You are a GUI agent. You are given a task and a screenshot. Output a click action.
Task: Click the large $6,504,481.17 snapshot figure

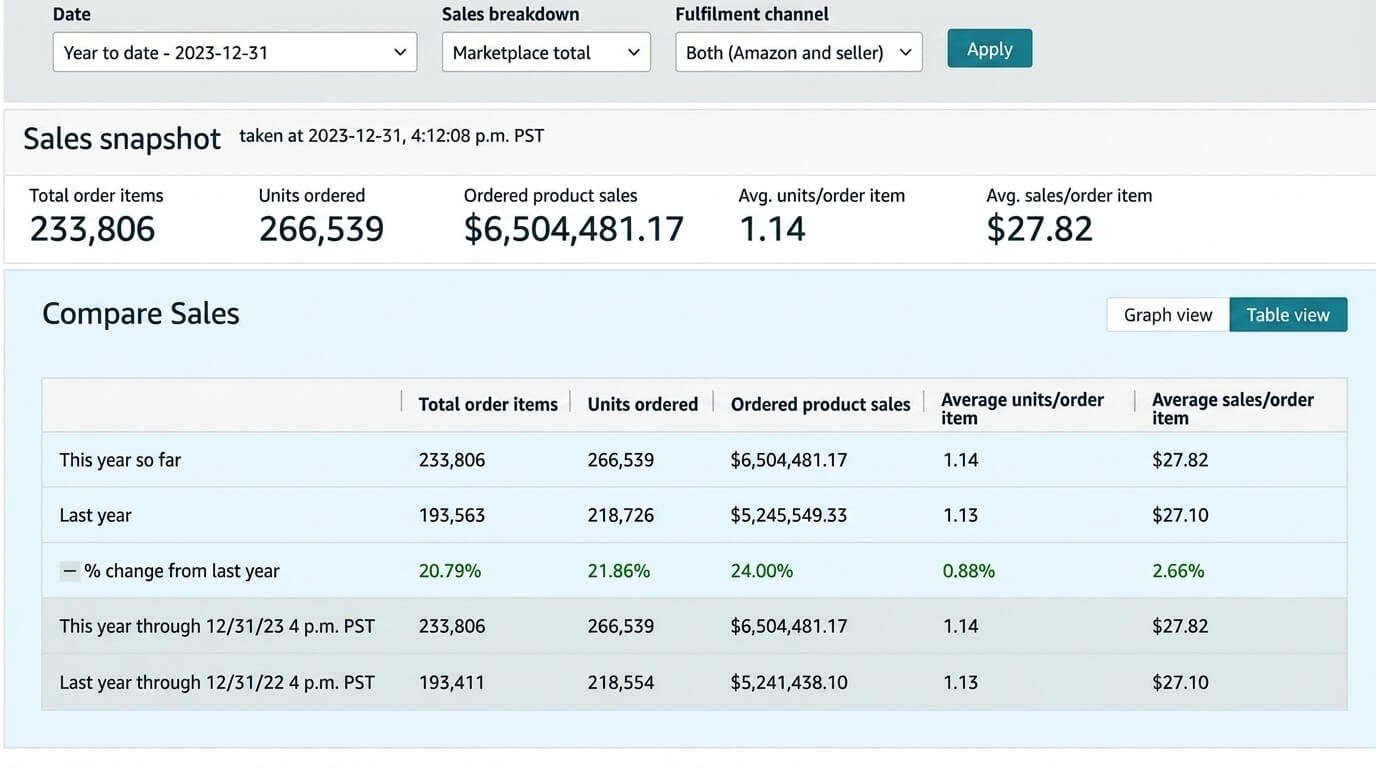[574, 229]
